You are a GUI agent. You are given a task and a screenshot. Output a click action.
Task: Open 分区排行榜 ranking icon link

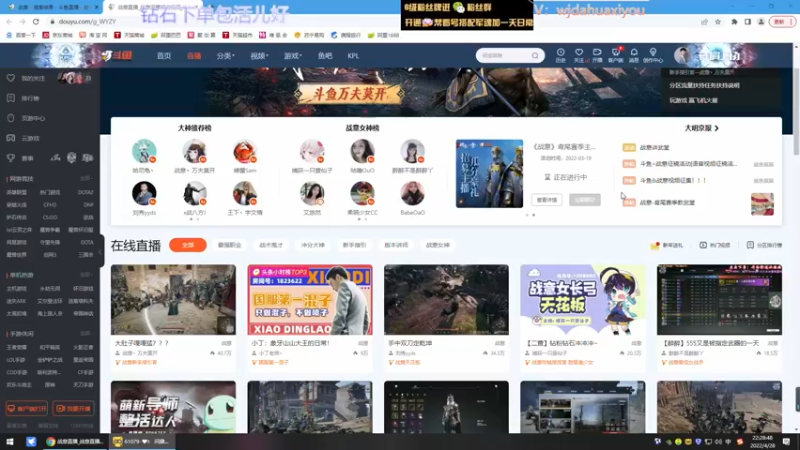click(764, 245)
